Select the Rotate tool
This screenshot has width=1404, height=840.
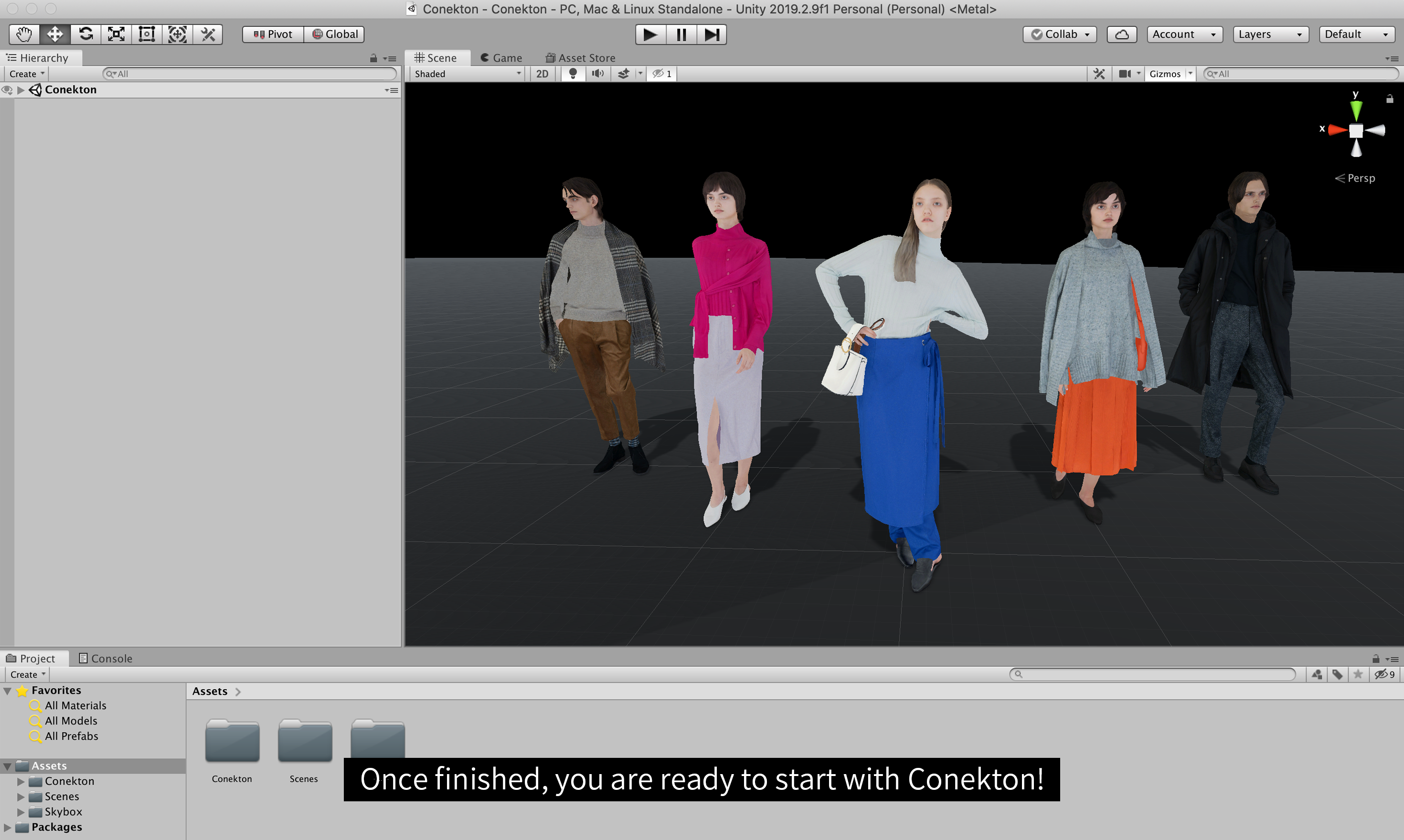point(85,34)
